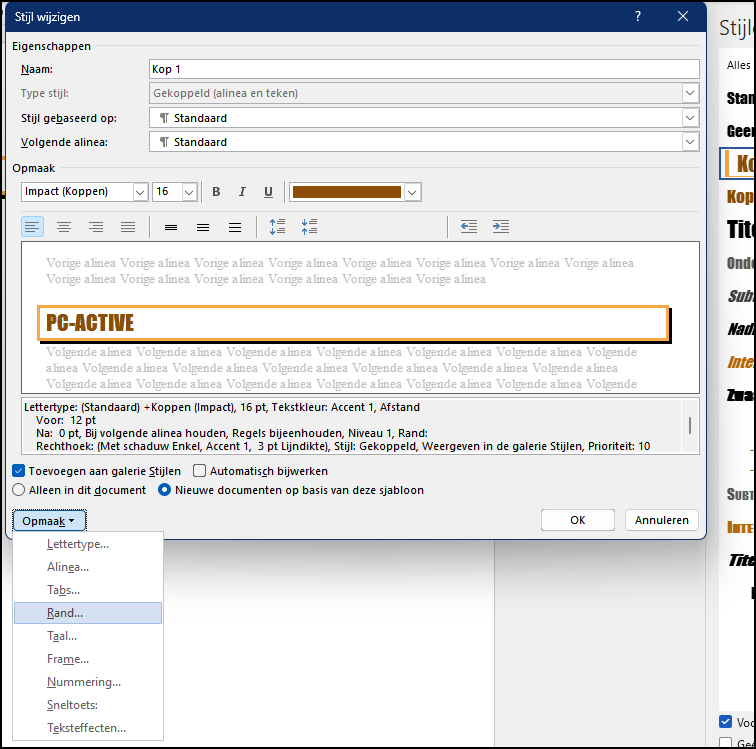Open font name dropdown Impact (Koppen)
This screenshot has width=756, height=749.
click(140, 192)
